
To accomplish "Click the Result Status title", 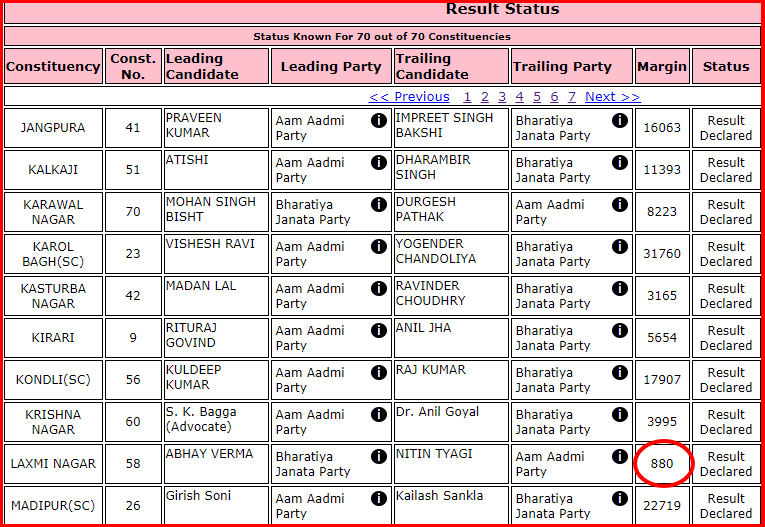I will pyautogui.click(x=503, y=9).
